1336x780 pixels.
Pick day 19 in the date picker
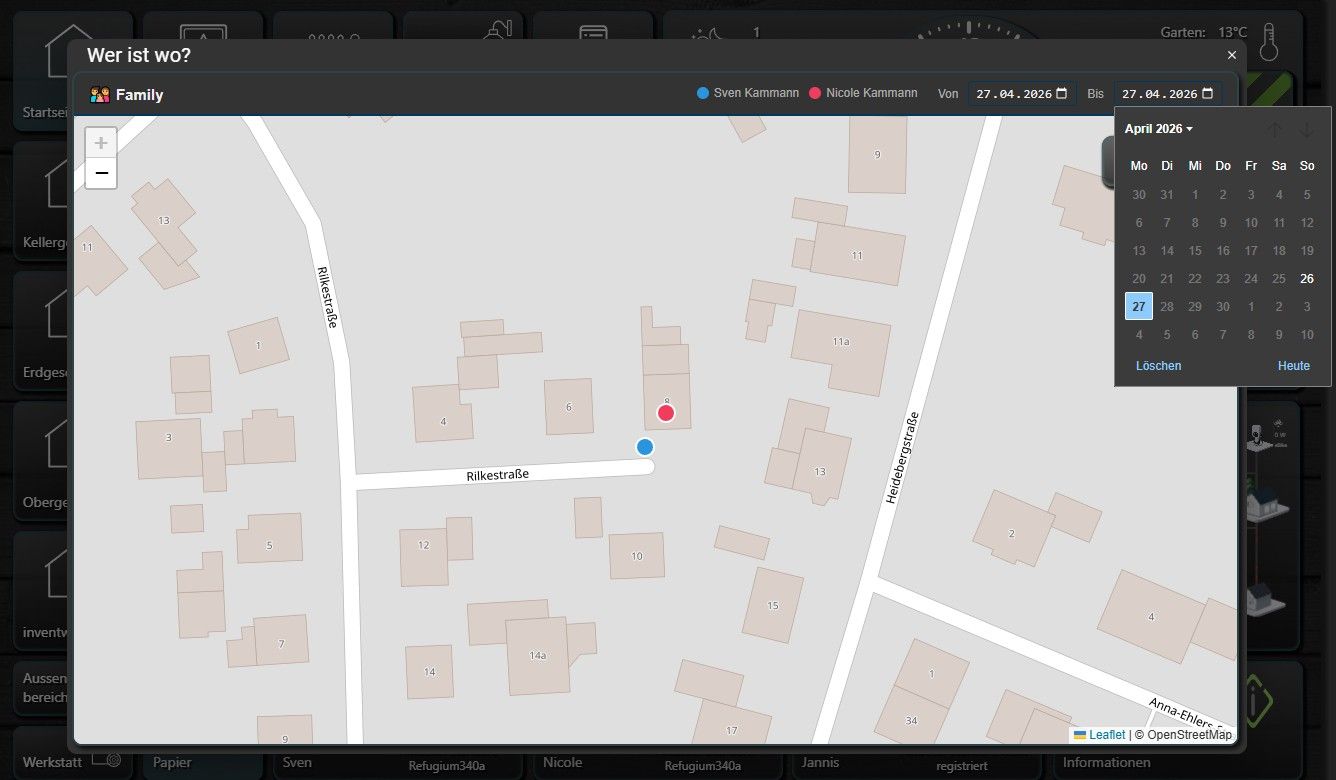pyautogui.click(x=1307, y=250)
